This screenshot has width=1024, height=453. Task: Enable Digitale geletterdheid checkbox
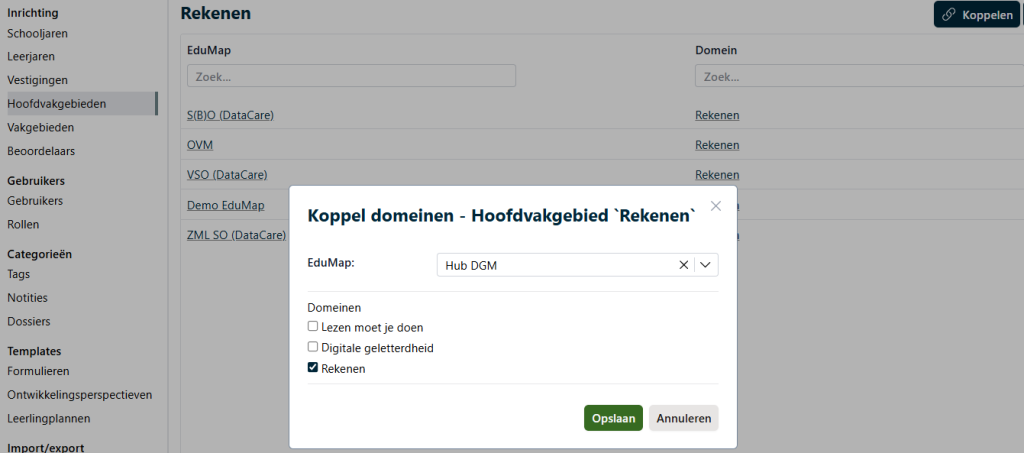[313, 348]
